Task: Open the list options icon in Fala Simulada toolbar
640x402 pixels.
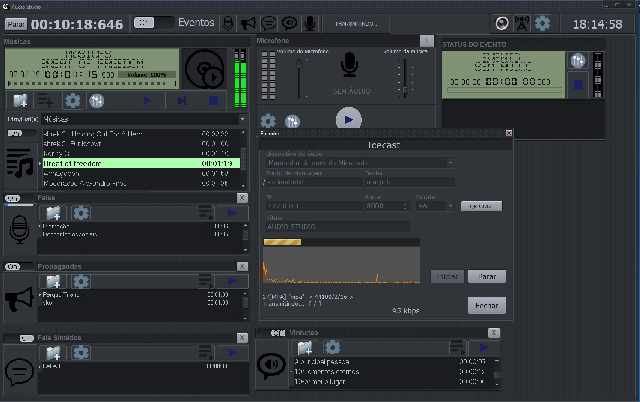Action: [x=205, y=353]
